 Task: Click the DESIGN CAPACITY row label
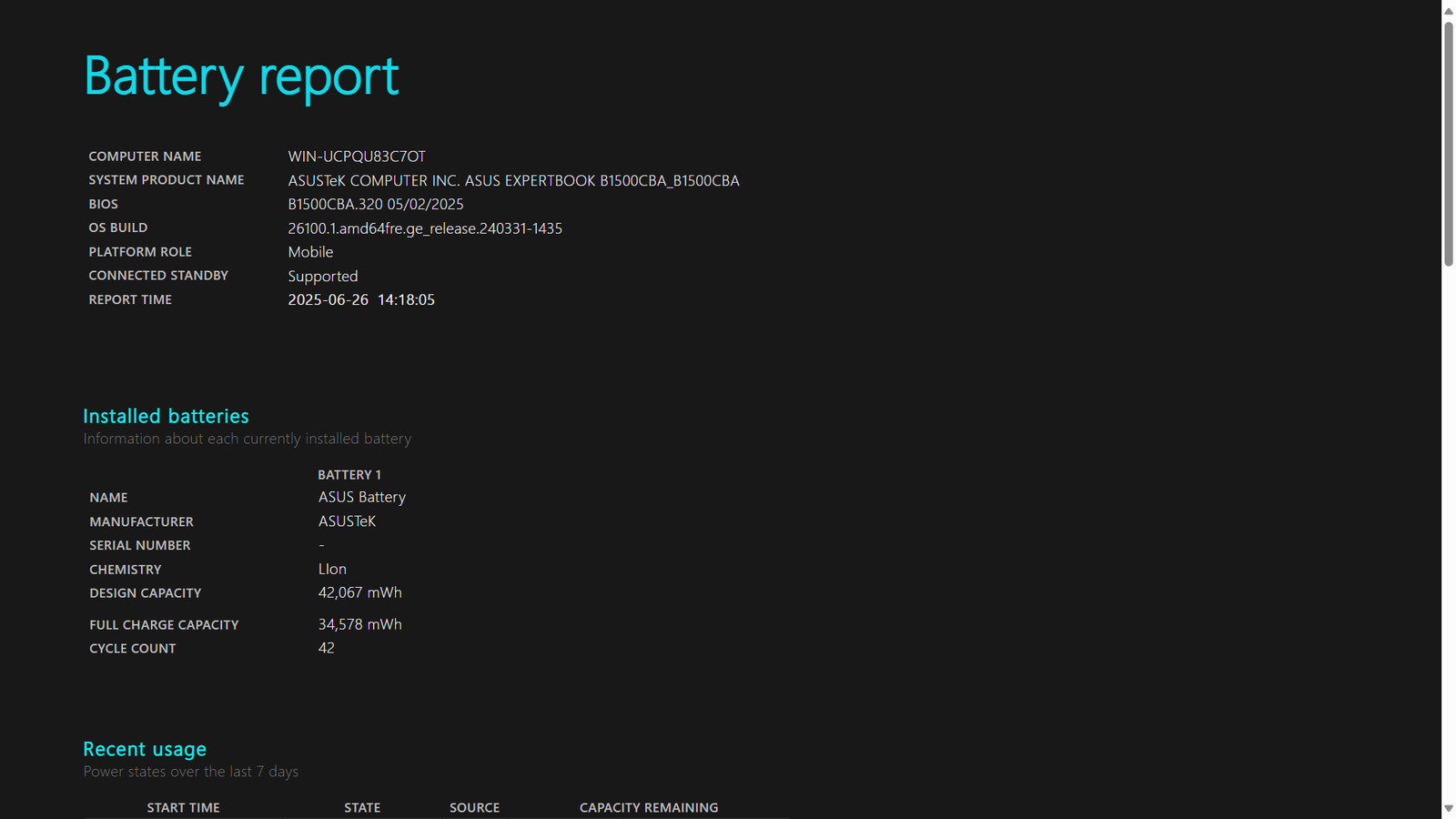point(146,593)
